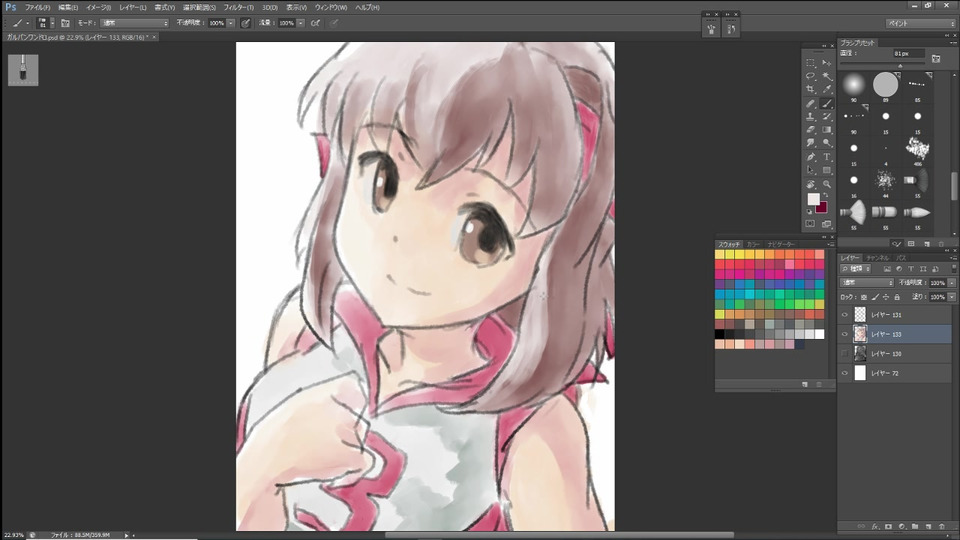The height and width of the screenshot is (540, 960).
Task: Open the 3D menu
Action: pyautogui.click(x=269, y=7)
